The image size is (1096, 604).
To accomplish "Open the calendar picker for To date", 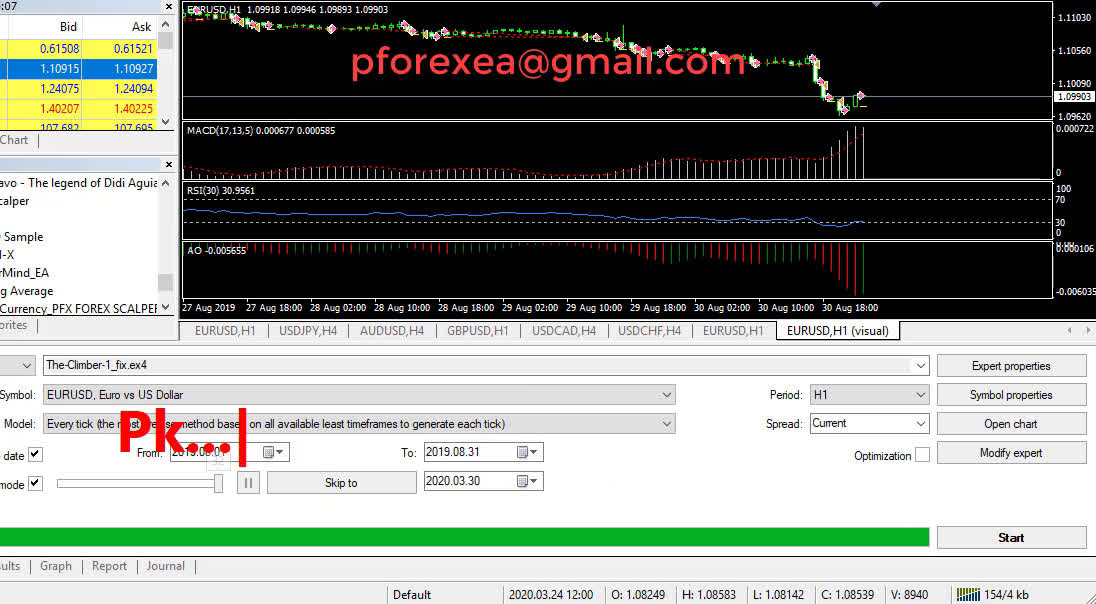I will point(527,452).
